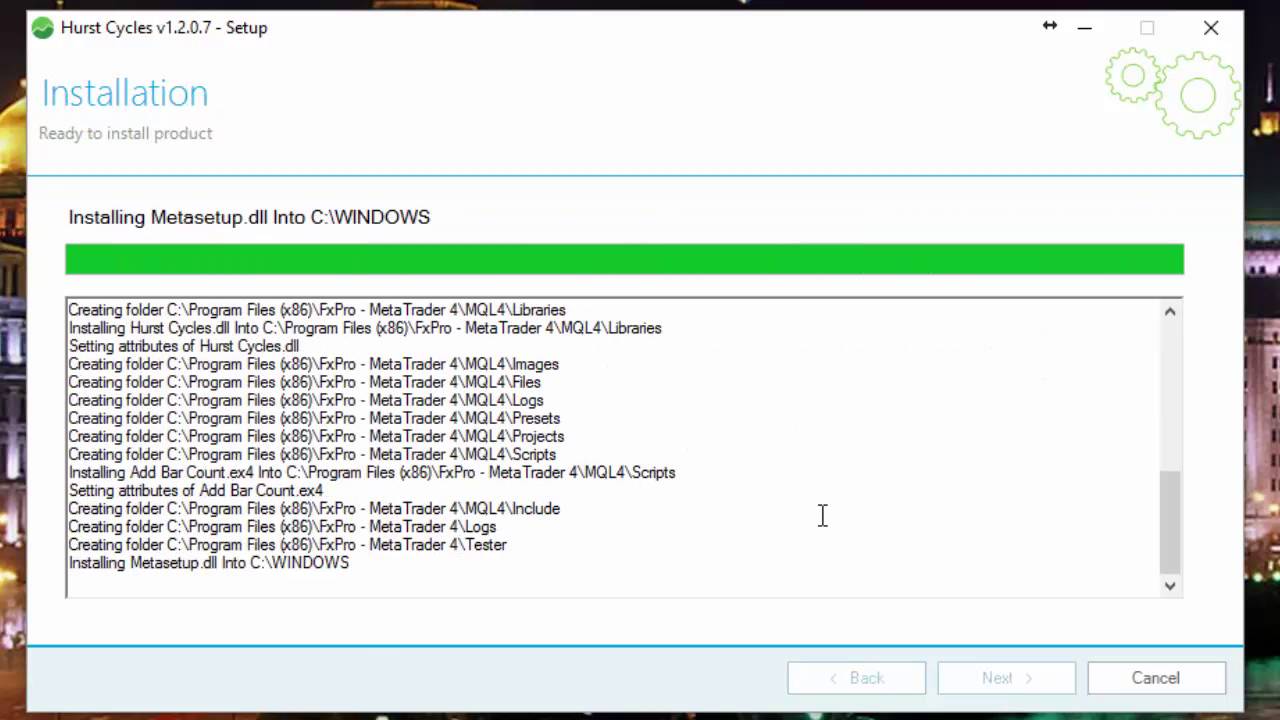Screen dimensions: 1280x720
Task: Click 'Ready to install product' subtitle
Action: pos(125,133)
